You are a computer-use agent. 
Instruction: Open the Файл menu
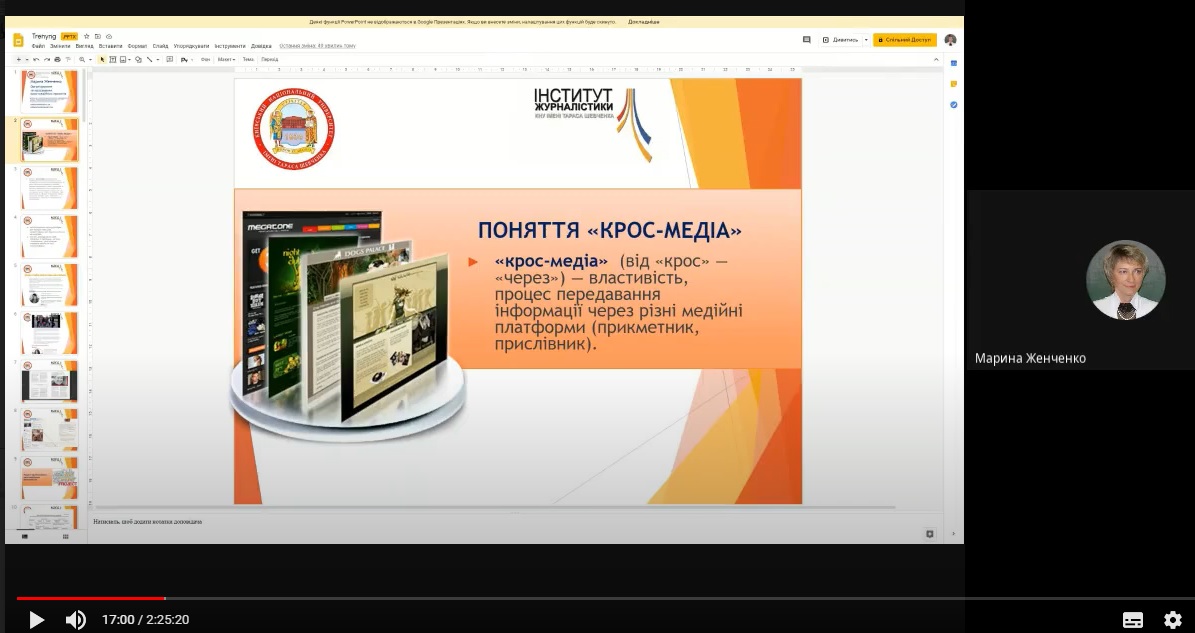[38, 46]
